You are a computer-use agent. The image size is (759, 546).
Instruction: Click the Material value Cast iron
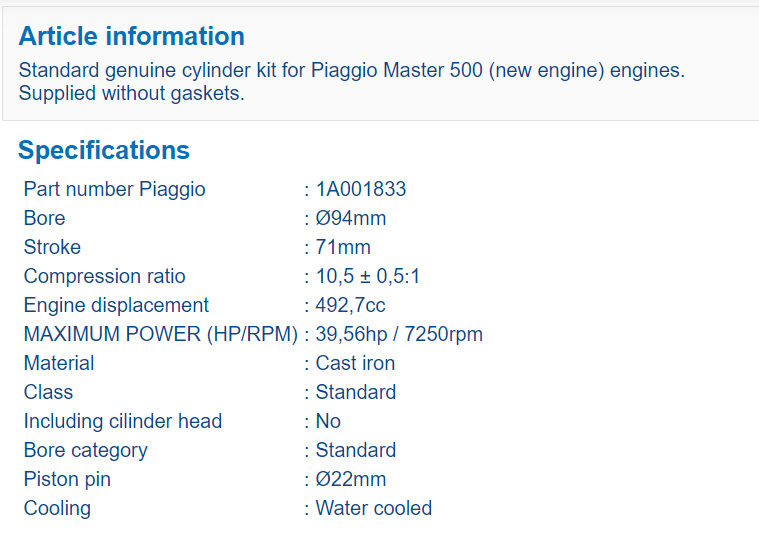point(355,363)
